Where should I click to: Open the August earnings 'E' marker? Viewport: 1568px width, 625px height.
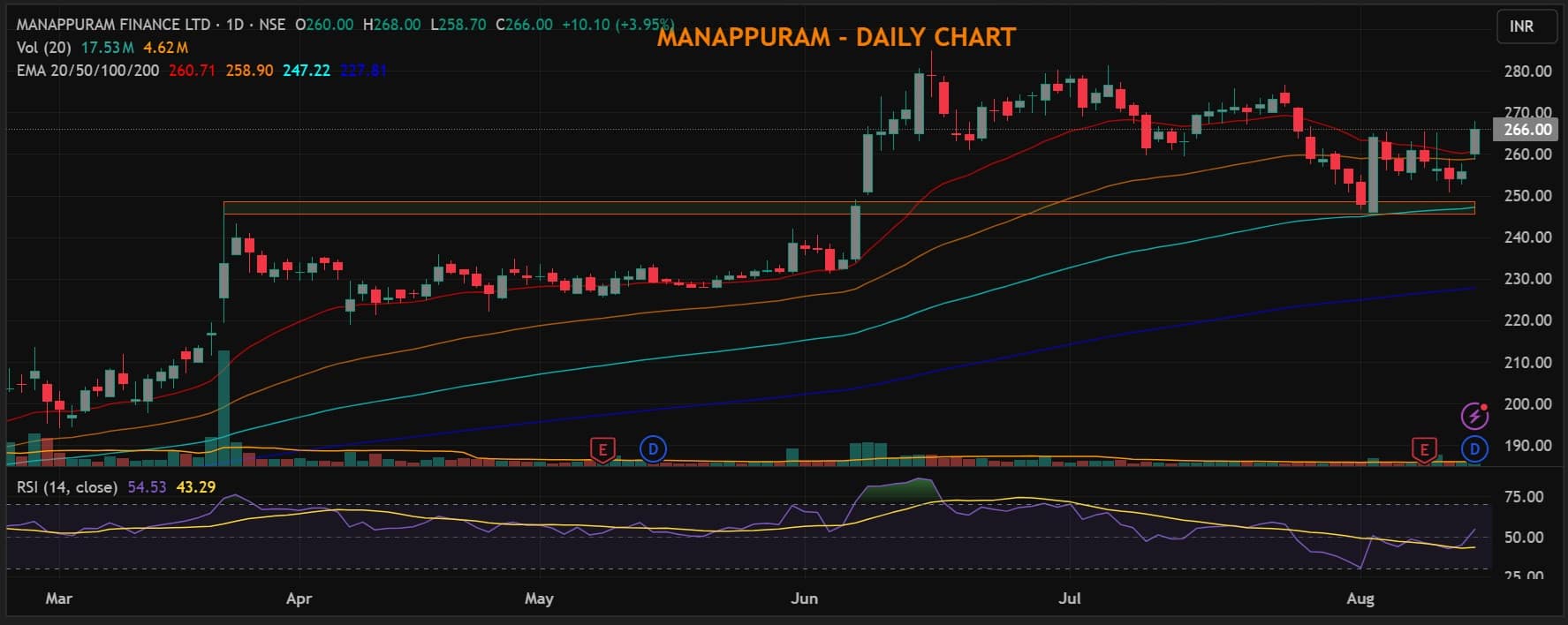(1423, 450)
